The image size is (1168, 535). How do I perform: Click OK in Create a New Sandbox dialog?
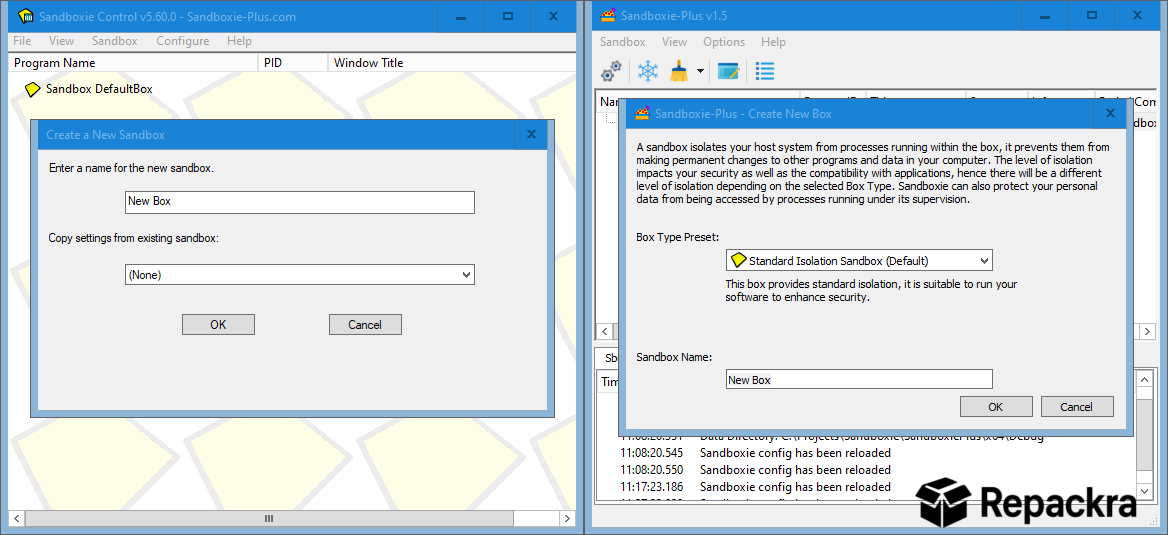click(x=218, y=325)
